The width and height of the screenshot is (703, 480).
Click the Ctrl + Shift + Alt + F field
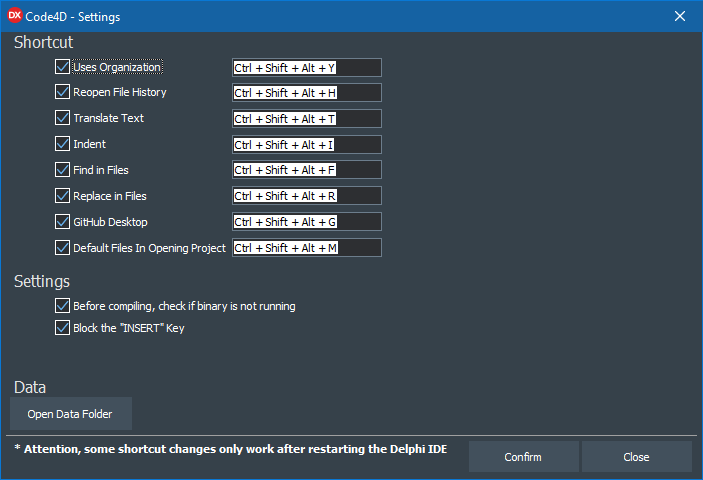pos(307,170)
